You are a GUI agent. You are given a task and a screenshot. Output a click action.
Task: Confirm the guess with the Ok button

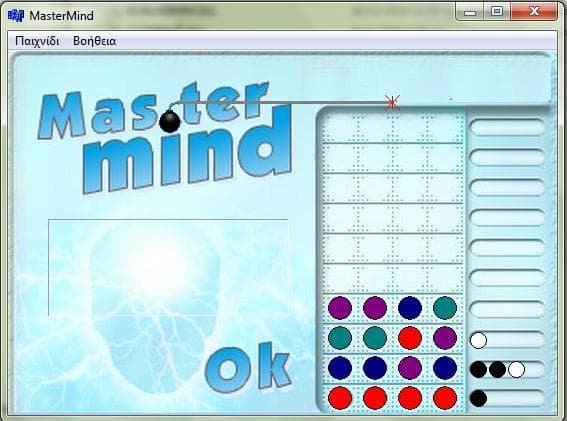(248, 368)
